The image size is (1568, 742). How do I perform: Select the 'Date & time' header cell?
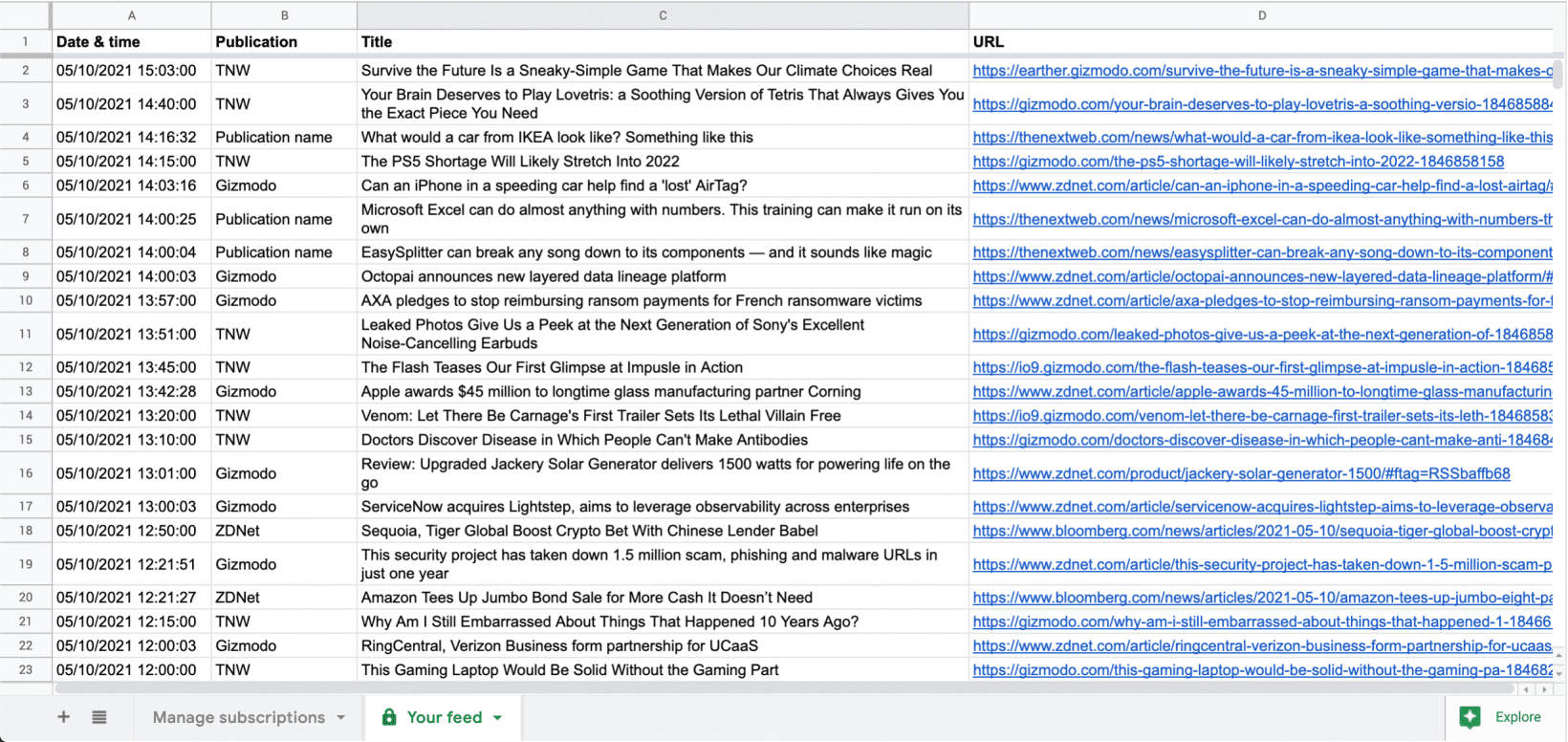tap(132, 42)
